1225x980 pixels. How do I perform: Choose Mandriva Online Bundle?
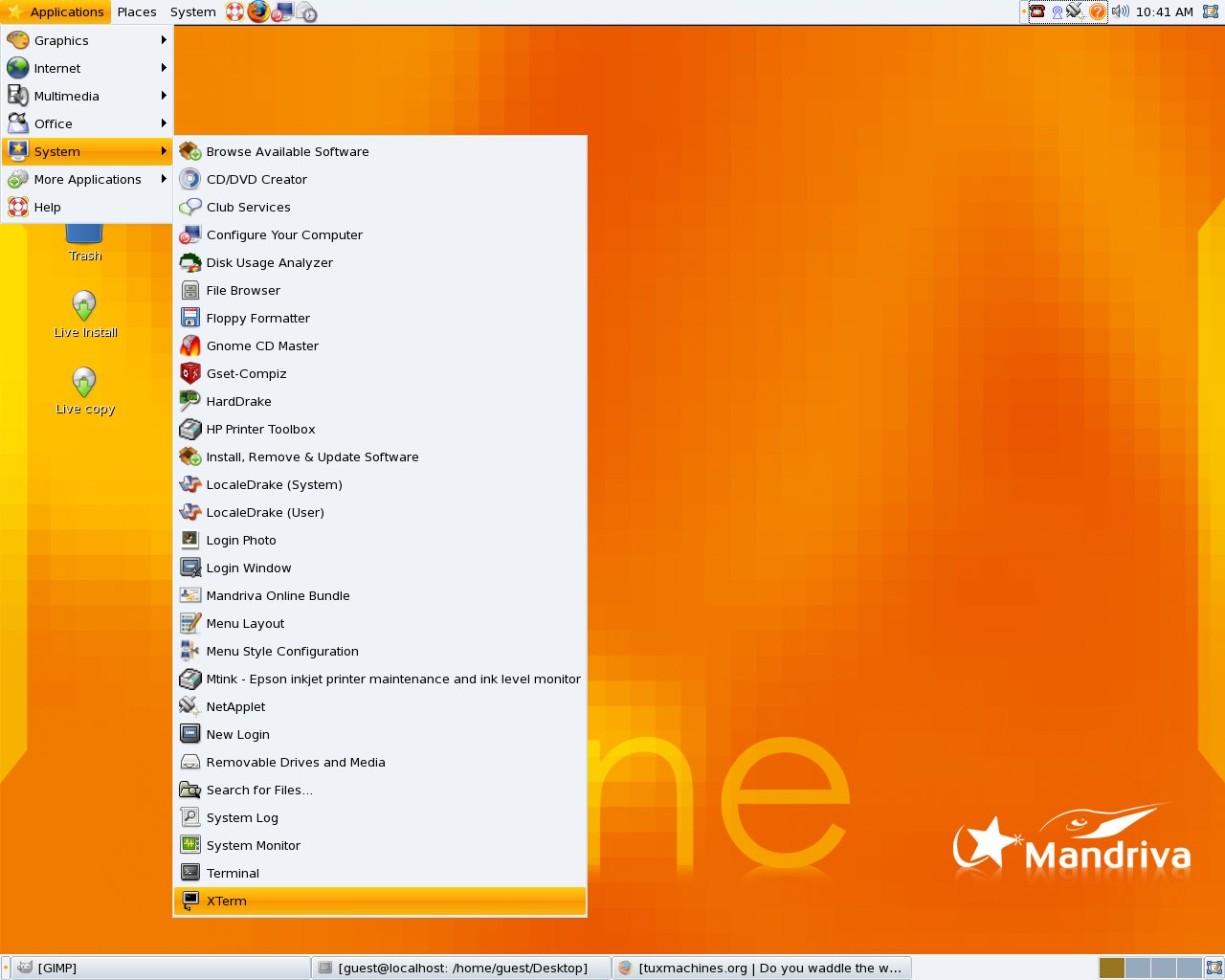coord(380,595)
